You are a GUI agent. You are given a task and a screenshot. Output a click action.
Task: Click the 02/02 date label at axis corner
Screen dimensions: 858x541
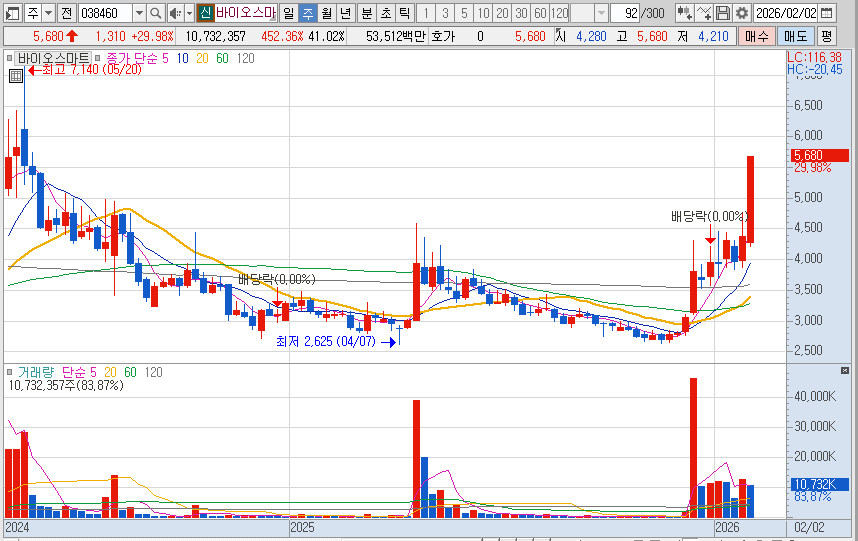coord(809,527)
